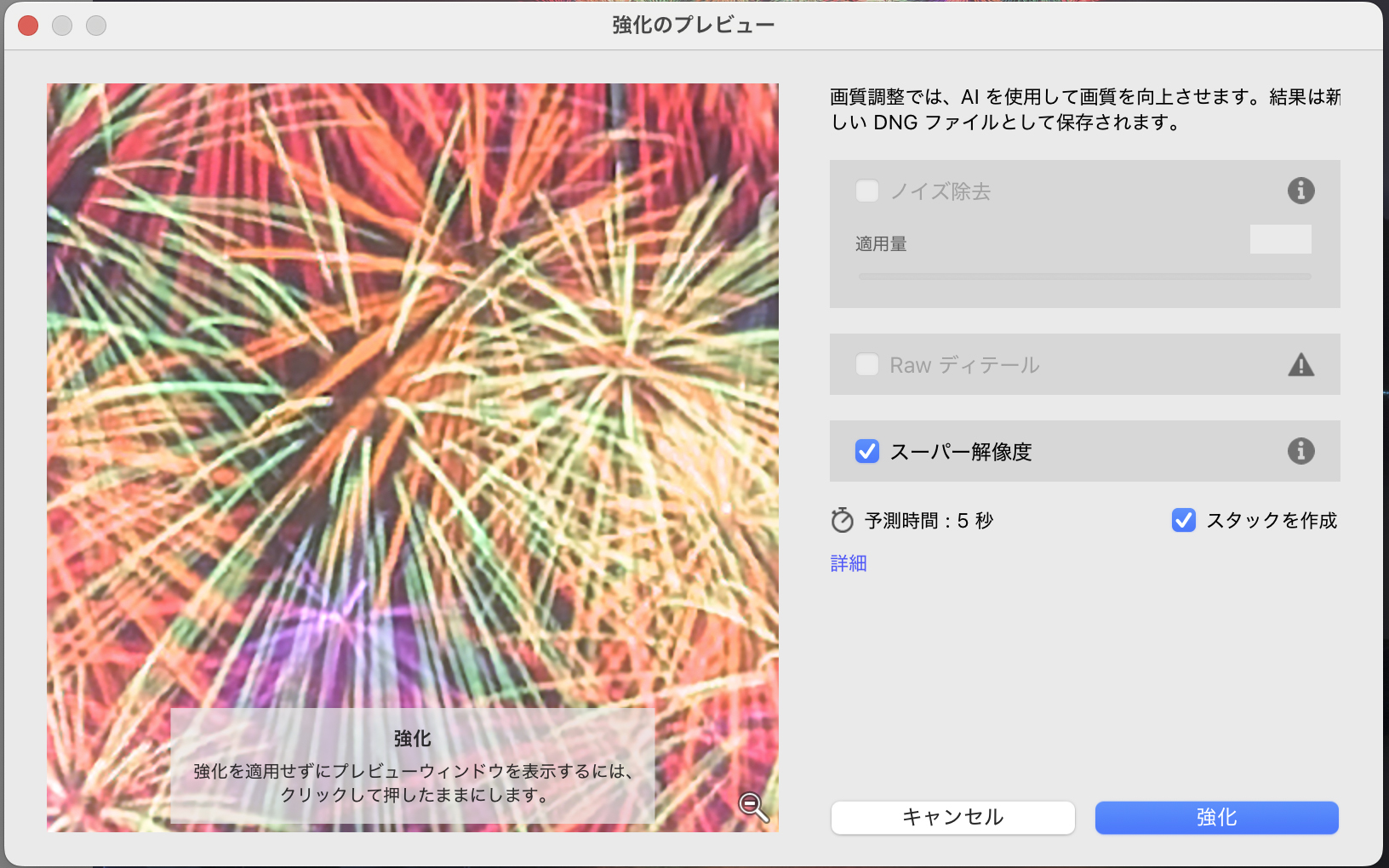The height and width of the screenshot is (868, 1389).
Task: Open 詳細 for more information
Action: tap(847, 562)
